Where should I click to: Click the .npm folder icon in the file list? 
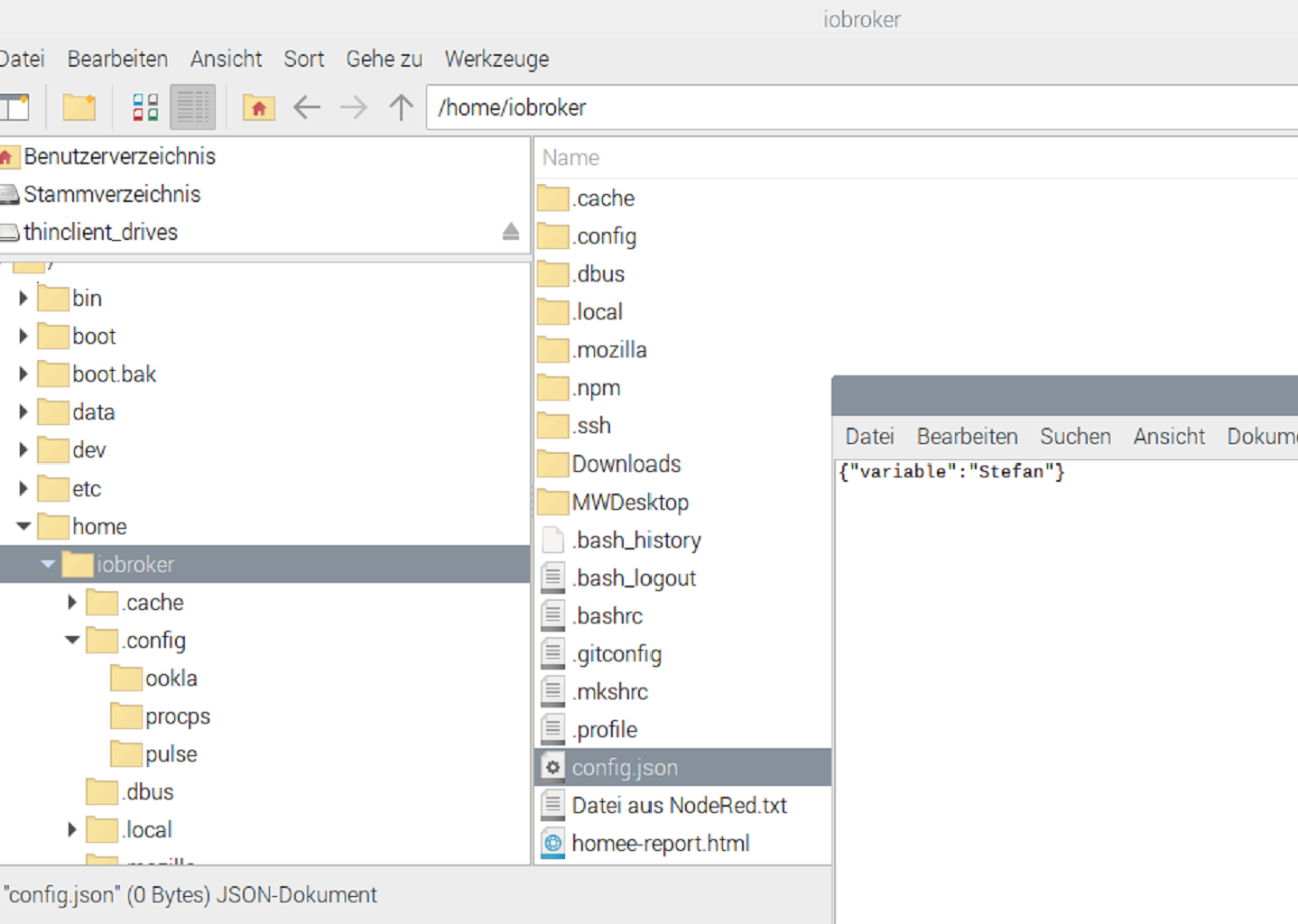coord(553,388)
